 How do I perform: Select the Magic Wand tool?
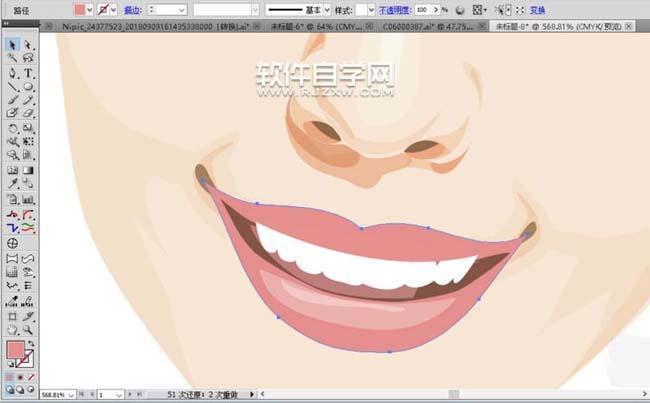click(12, 58)
